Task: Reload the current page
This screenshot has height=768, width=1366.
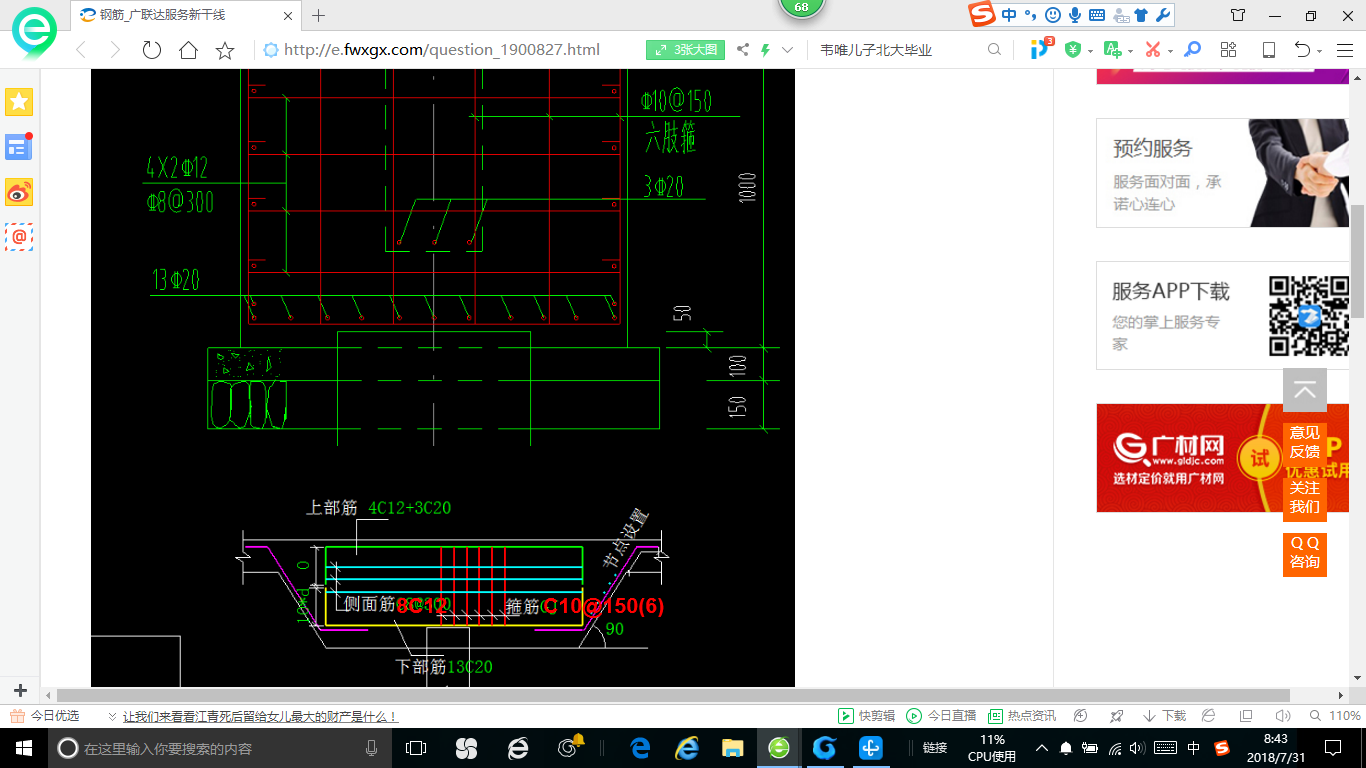Action: tap(152, 50)
